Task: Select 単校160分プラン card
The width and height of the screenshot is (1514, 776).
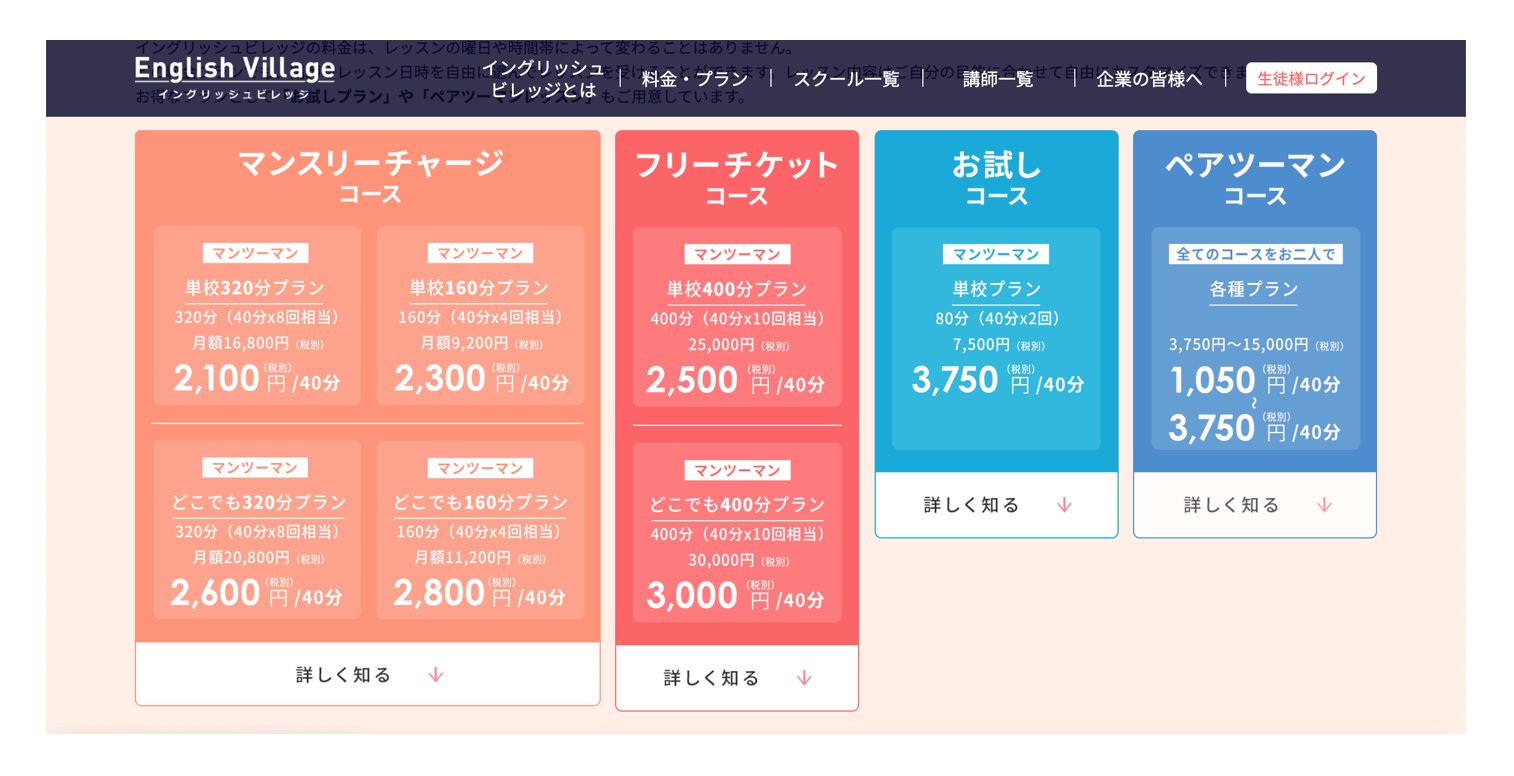Action: (481, 316)
